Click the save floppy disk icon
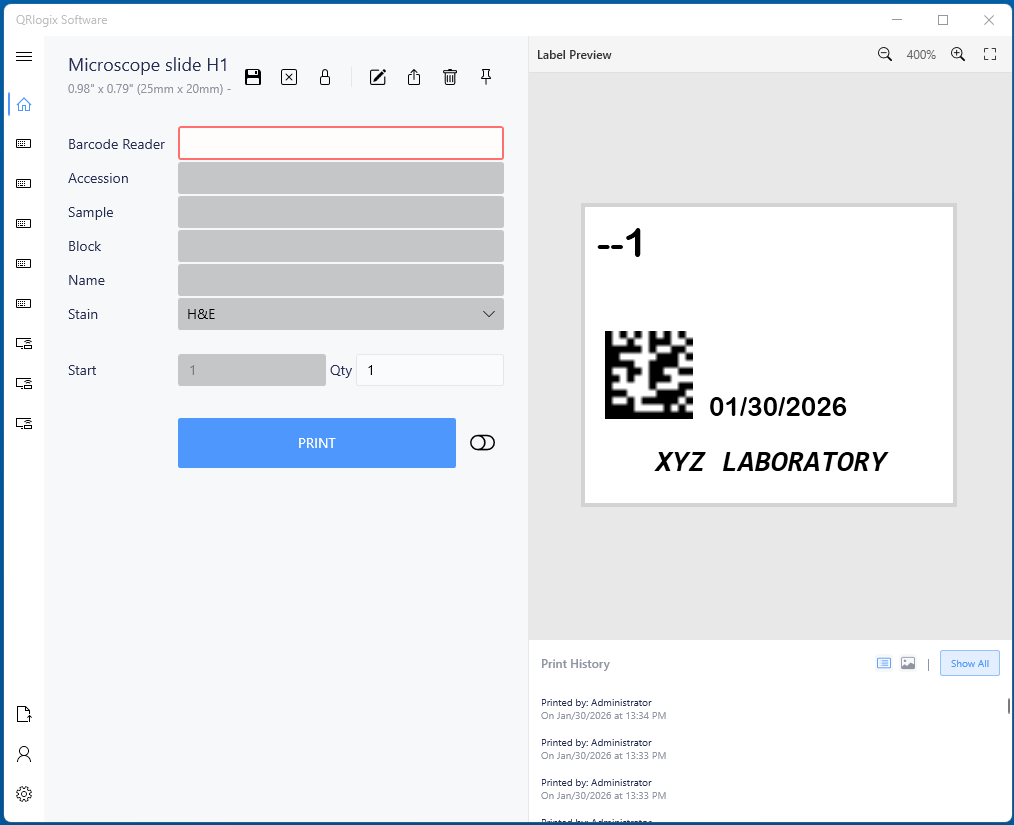The width and height of the screenshot is (1014, 825). [x=253, y=77]
